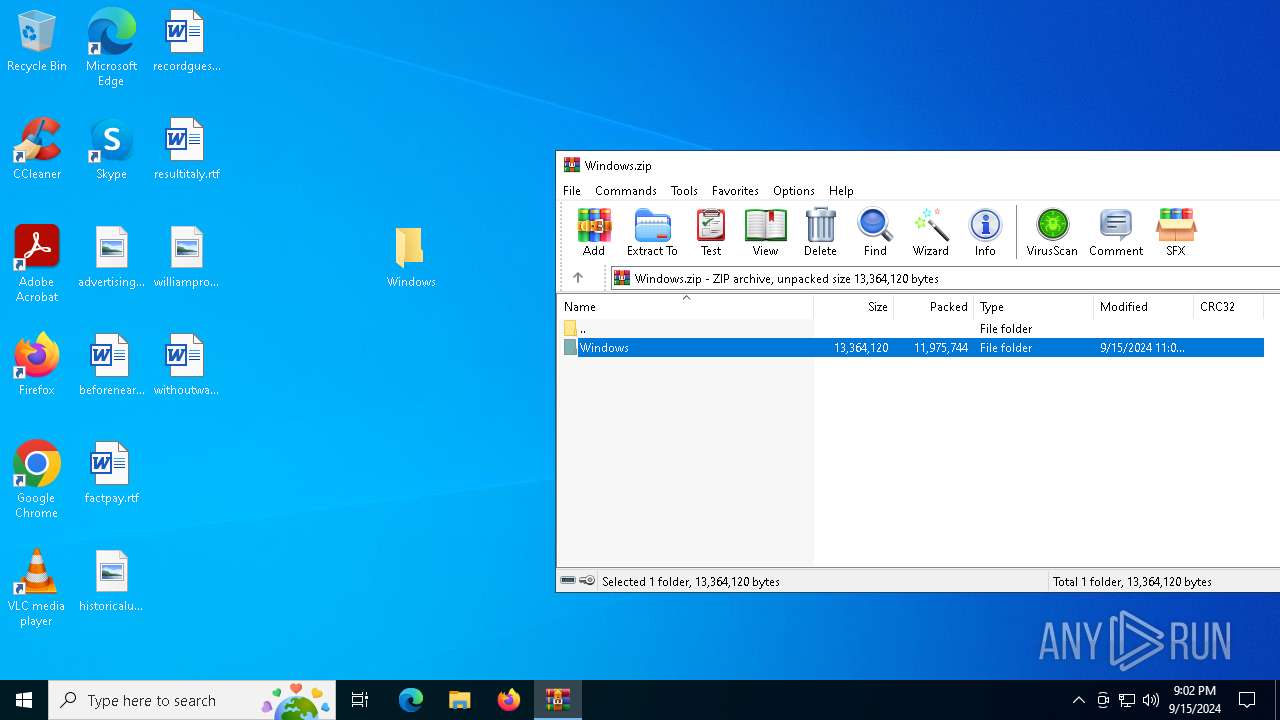Select the VLC media player shortcut
The width and height of the screenshot is (1280, 720).
(x=37, y=588)
